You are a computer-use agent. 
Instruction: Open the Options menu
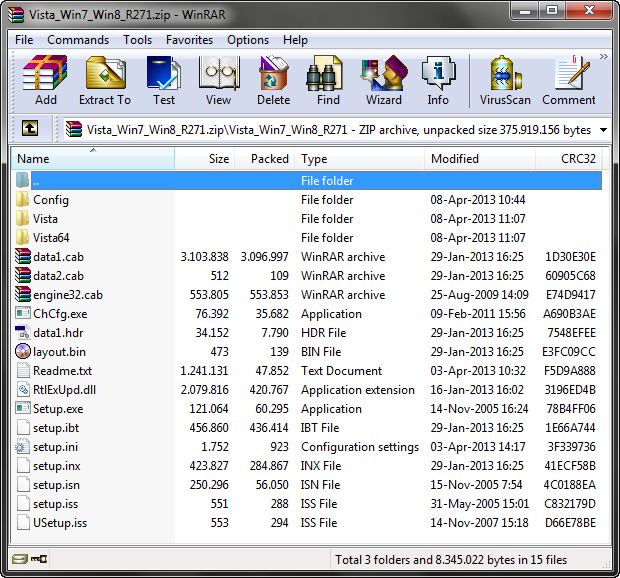[x=248, y=40]
